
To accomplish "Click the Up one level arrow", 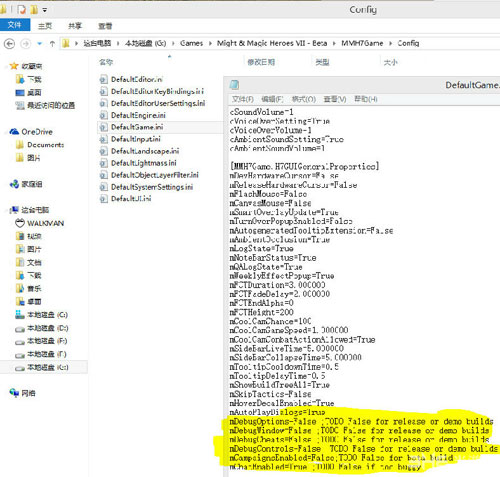I will tap(52, 44).
